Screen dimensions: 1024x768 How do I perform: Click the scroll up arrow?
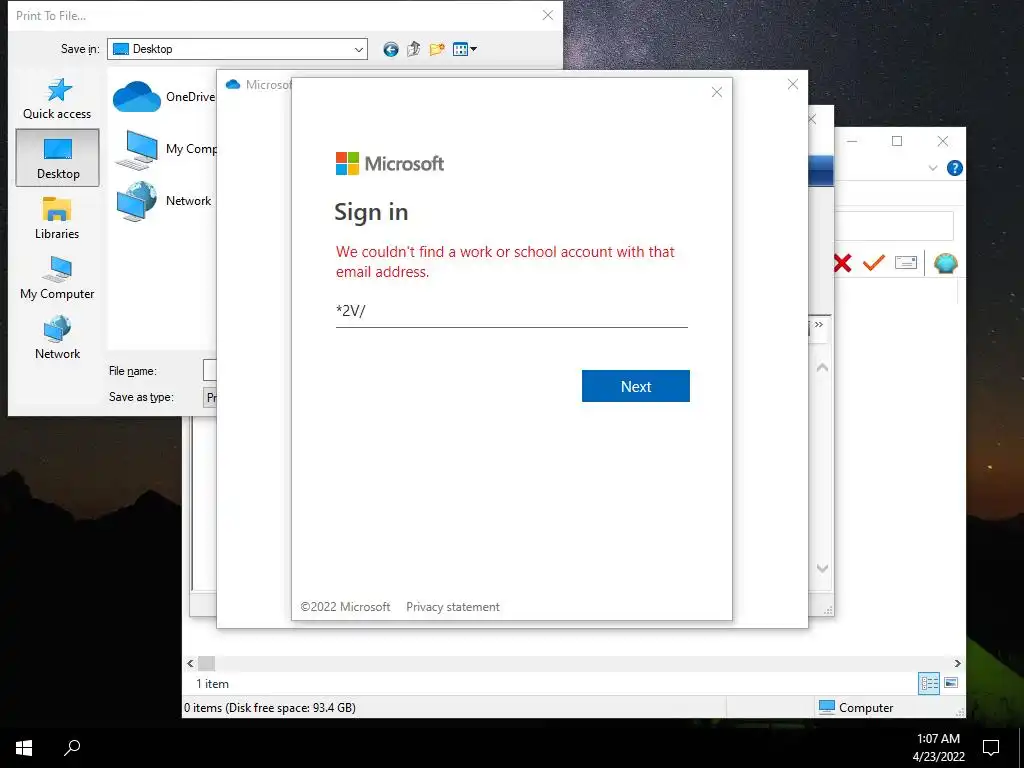pos(822,368)
